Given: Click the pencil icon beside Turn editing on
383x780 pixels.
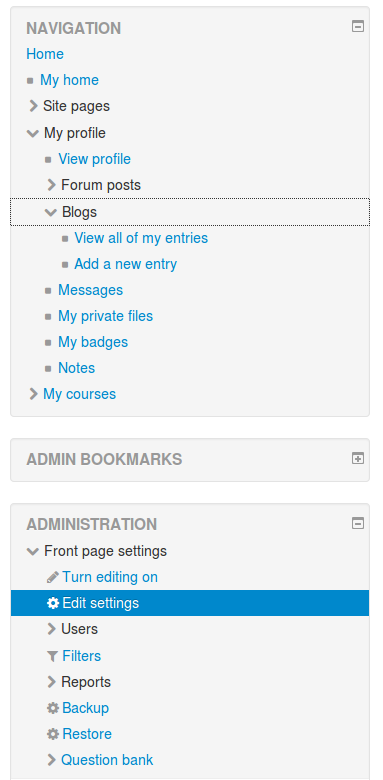Looking at the screenshot, I should coord(52,577).
